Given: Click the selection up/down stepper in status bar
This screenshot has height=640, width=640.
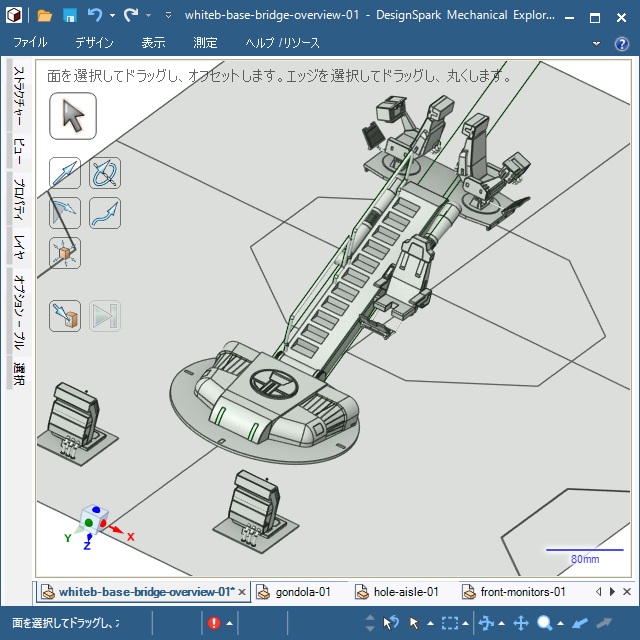Looking at the screenshot, I should coord(370,623).
